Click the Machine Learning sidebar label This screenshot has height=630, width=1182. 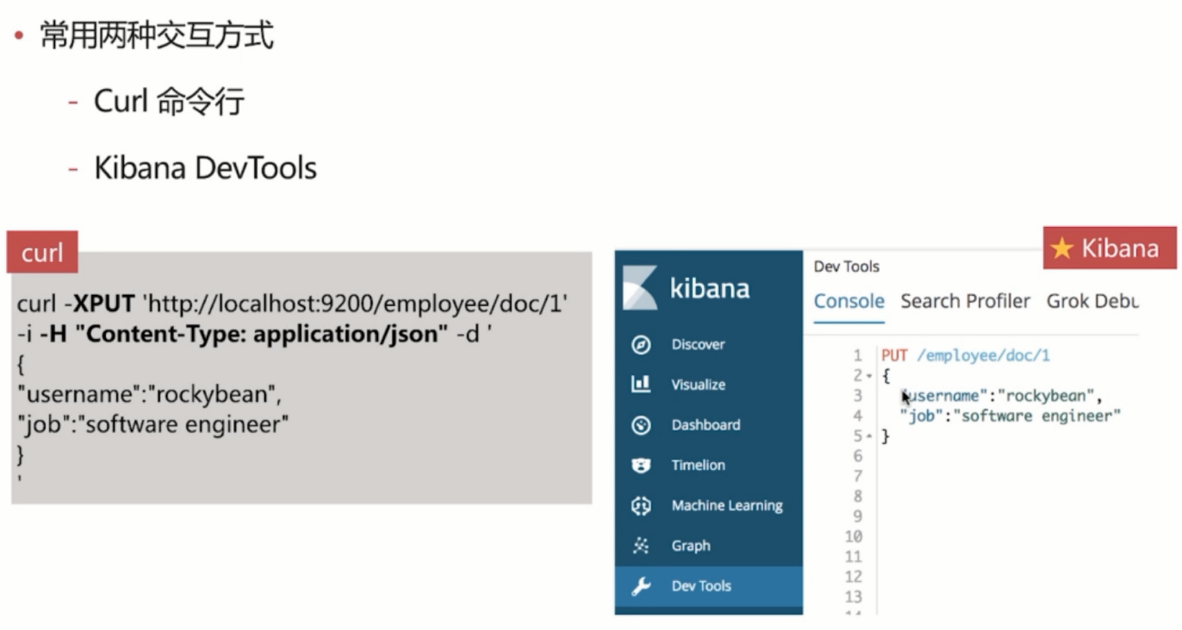(x=727, y=506)
